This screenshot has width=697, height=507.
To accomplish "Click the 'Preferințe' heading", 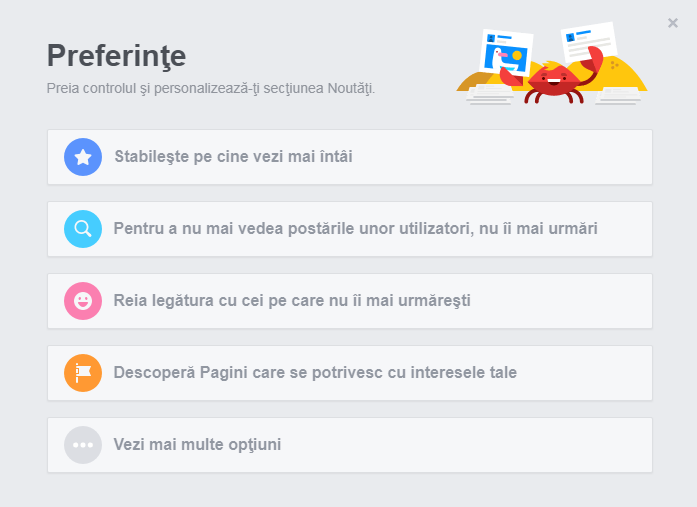I will (116, 56).
